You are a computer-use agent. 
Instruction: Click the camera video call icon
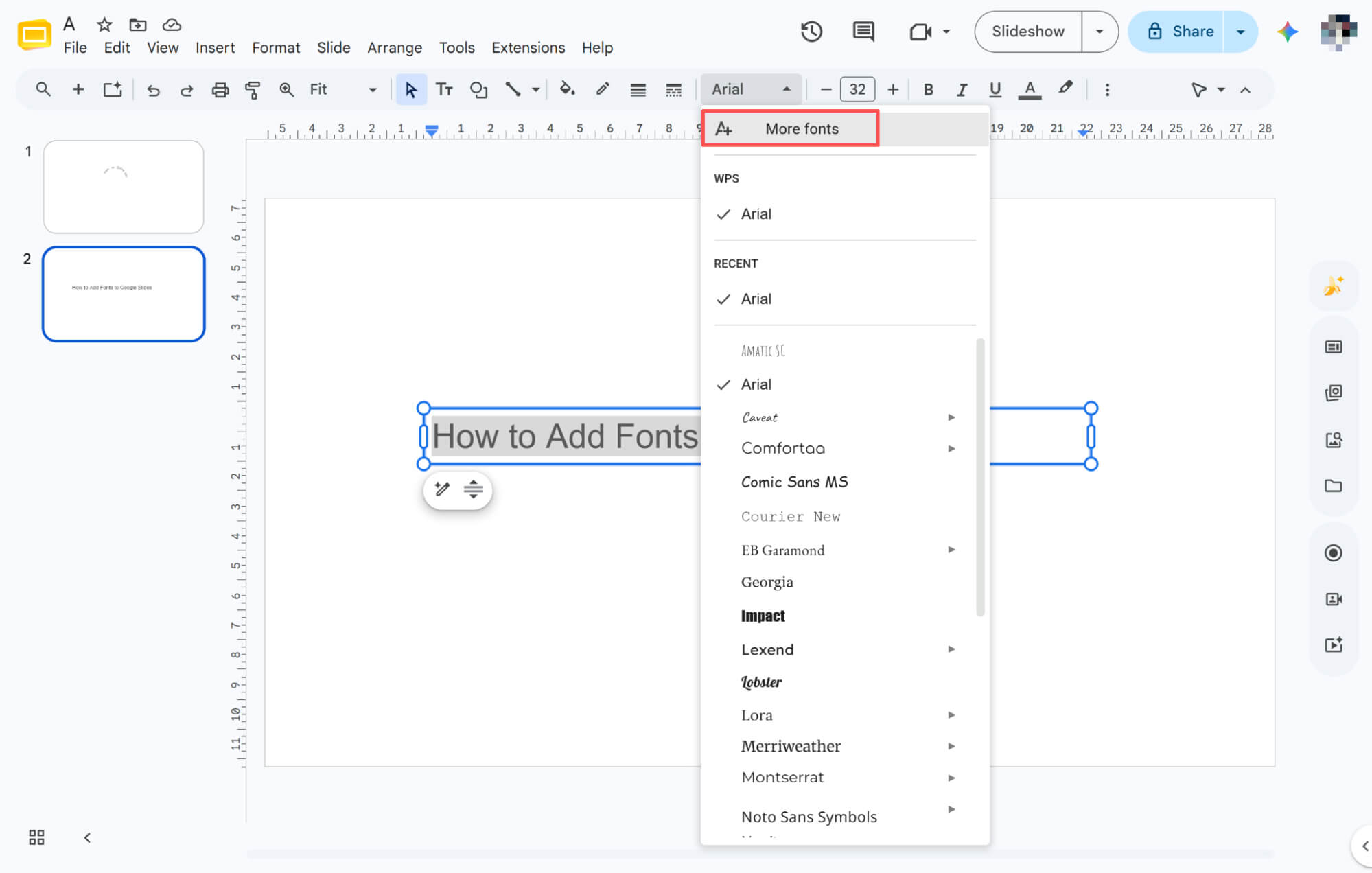[920, 32]
